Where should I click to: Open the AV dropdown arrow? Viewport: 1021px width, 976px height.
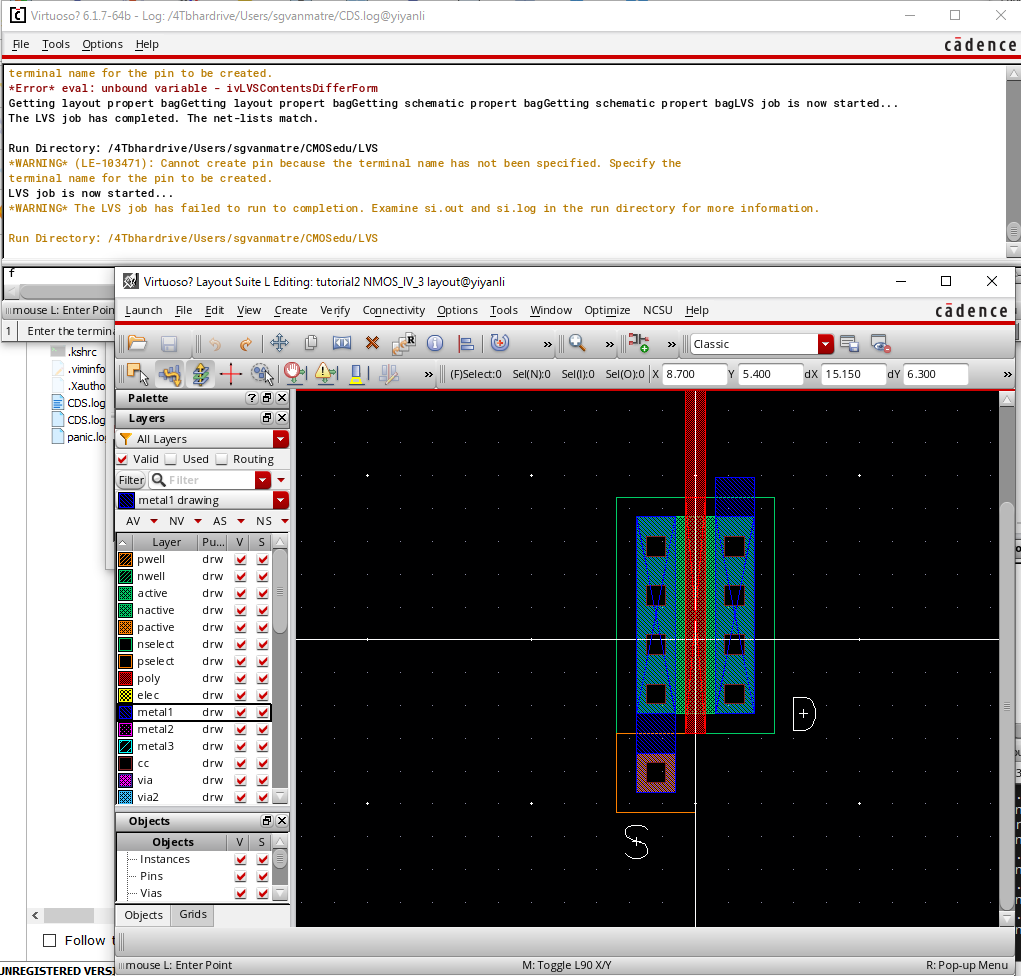tap(154, 521)
